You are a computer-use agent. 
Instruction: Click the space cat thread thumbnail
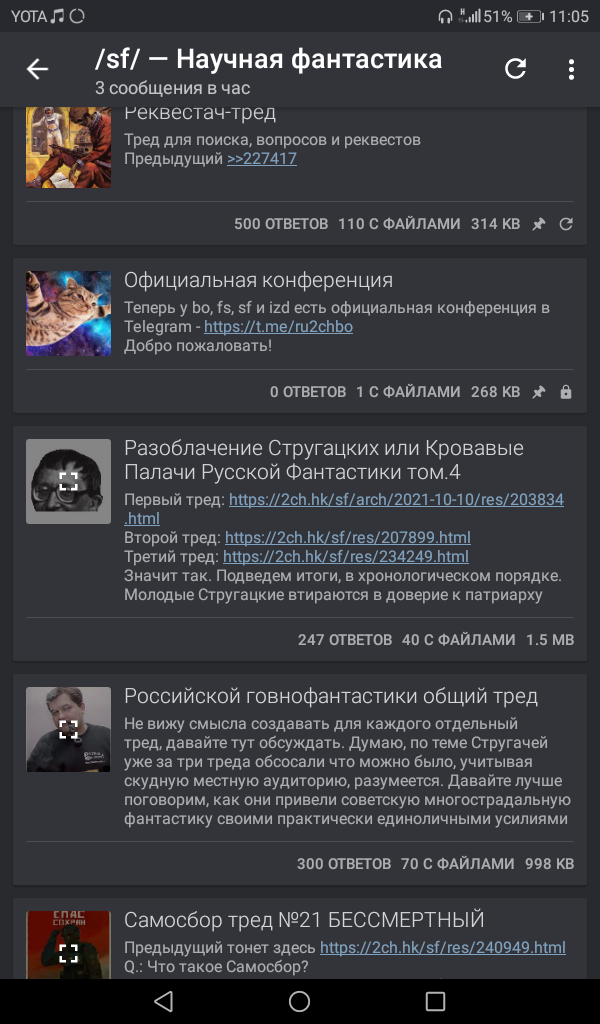pos(69,313)
